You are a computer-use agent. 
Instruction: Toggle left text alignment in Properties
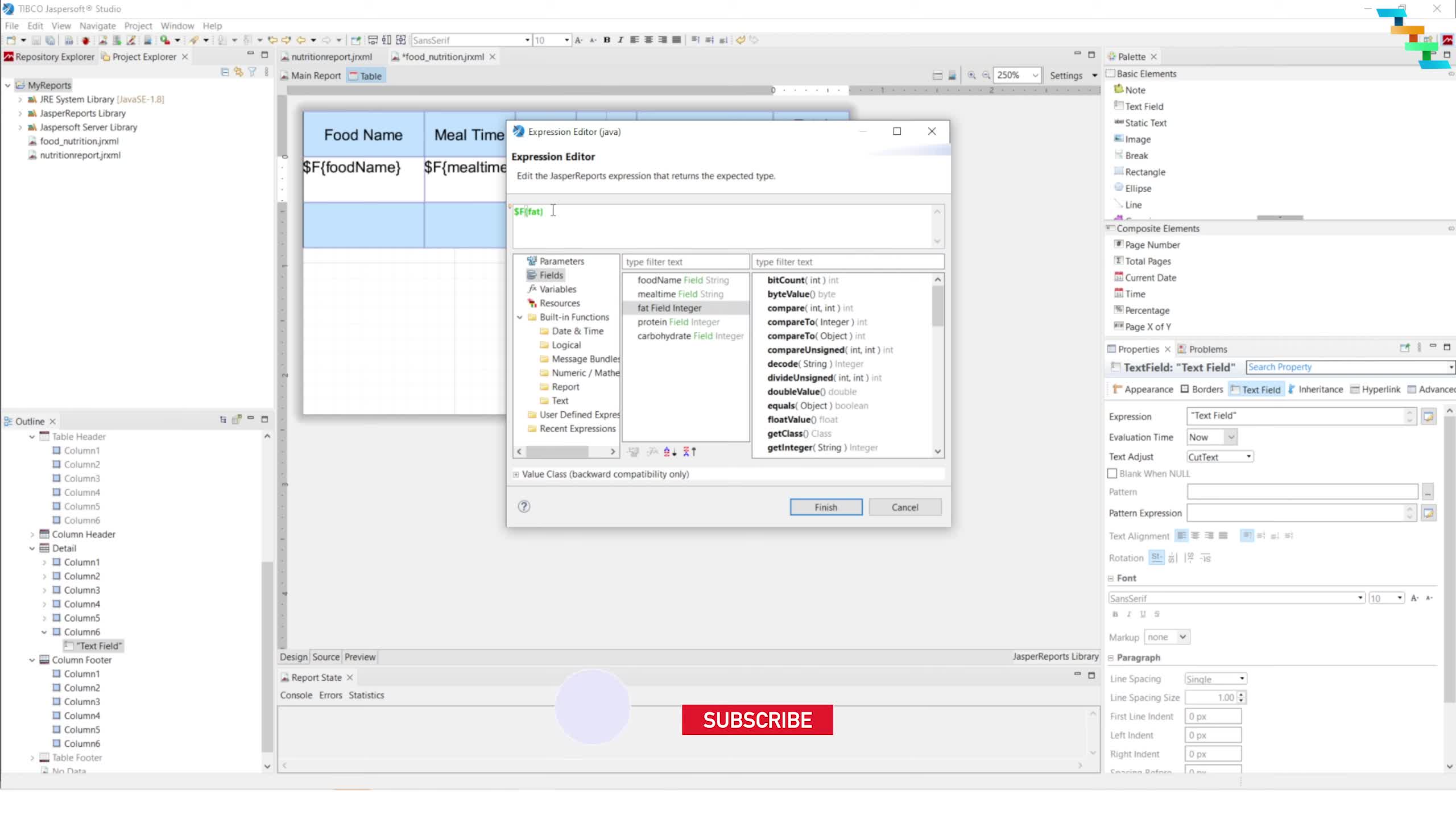coord(1181,536)
